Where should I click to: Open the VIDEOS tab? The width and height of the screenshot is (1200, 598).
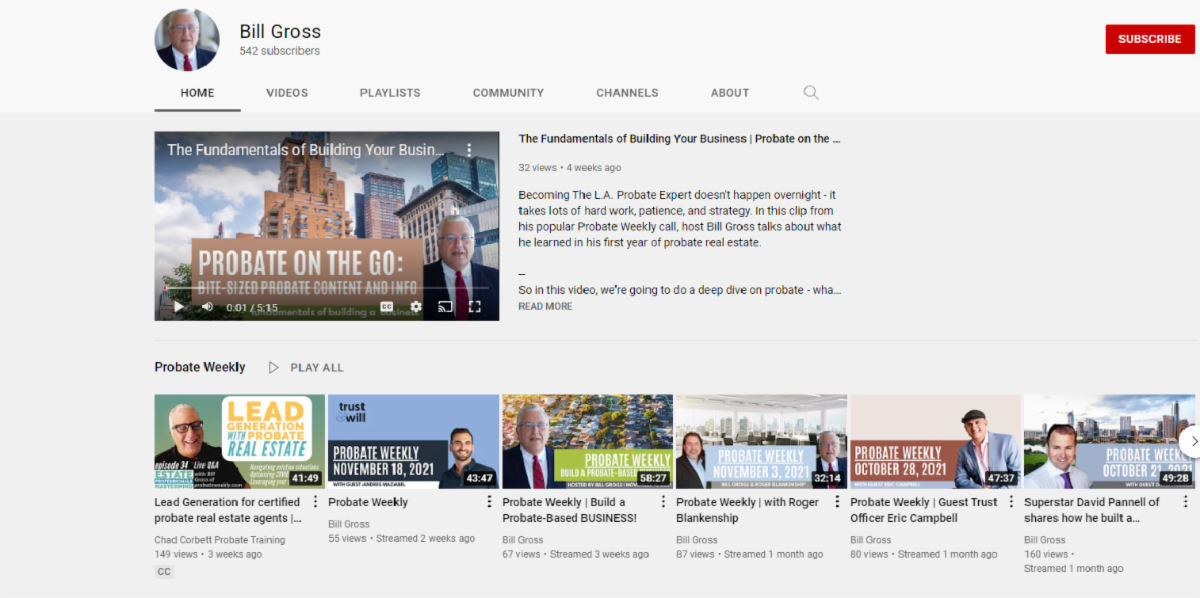[x=287, y=92]
